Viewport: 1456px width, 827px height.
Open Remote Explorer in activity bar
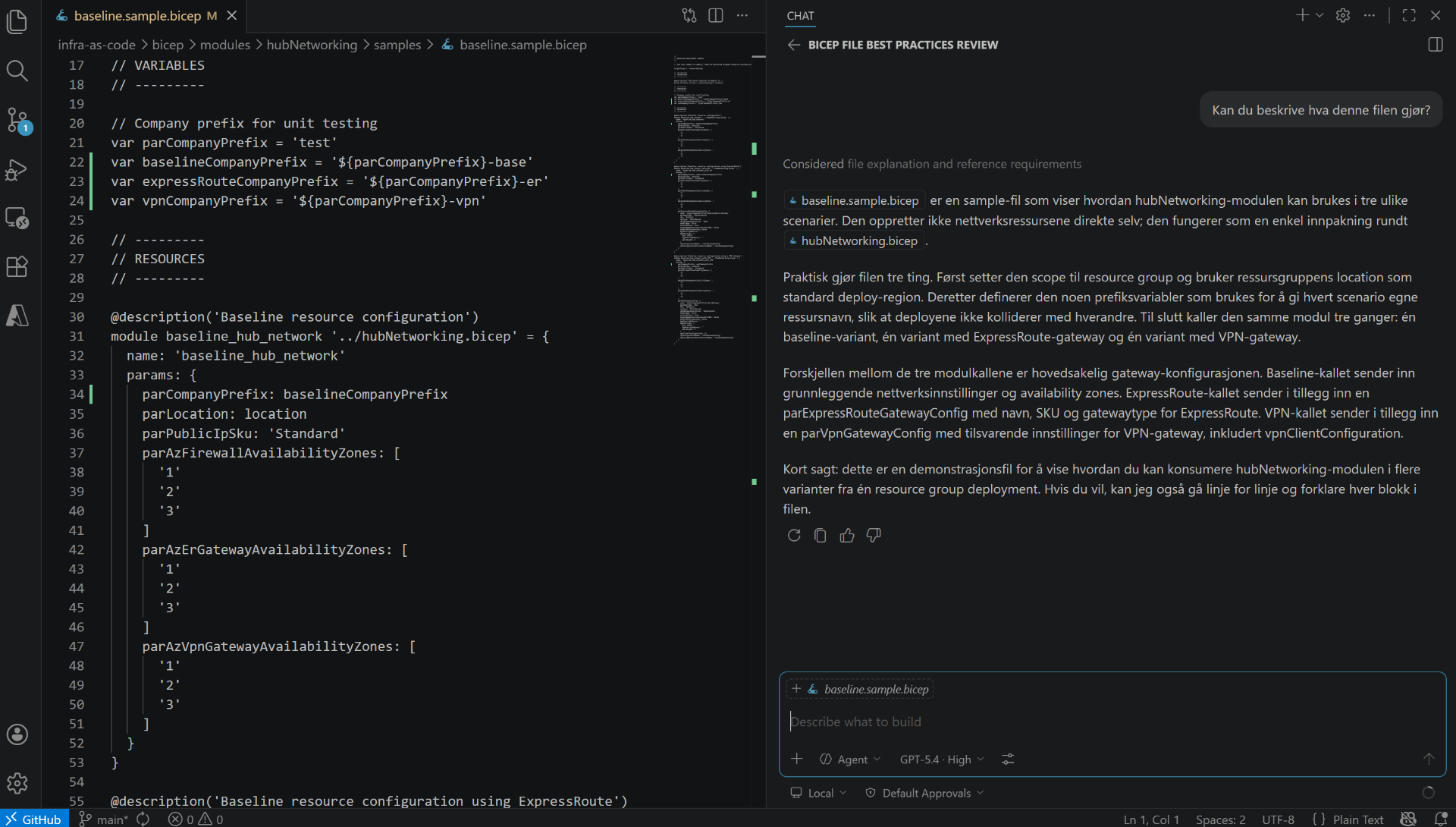tap(17, 219)
